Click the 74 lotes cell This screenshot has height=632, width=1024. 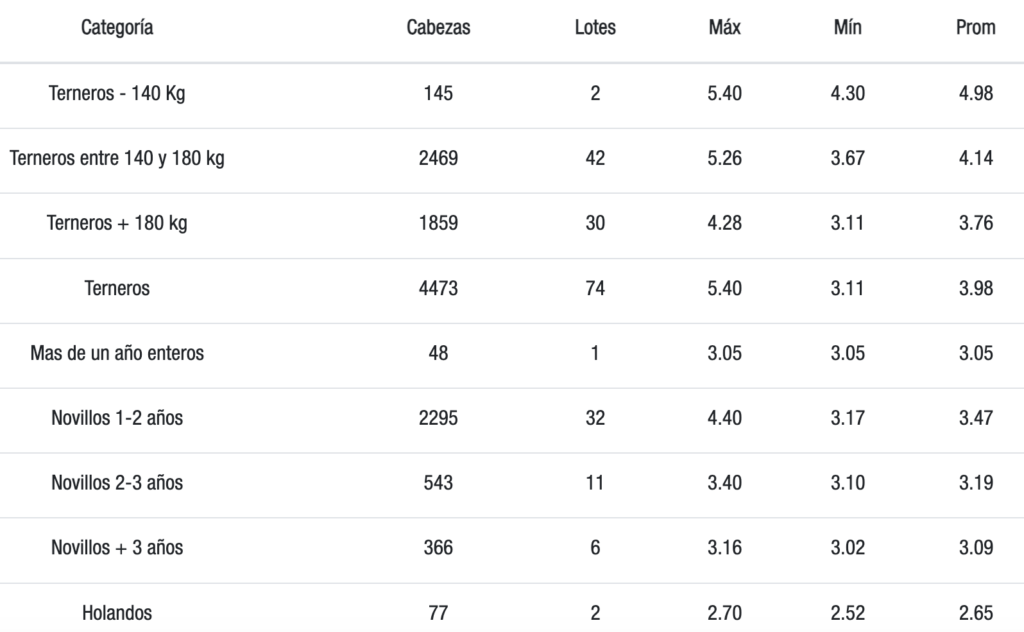pyautogui.click(x=595, y=288)
